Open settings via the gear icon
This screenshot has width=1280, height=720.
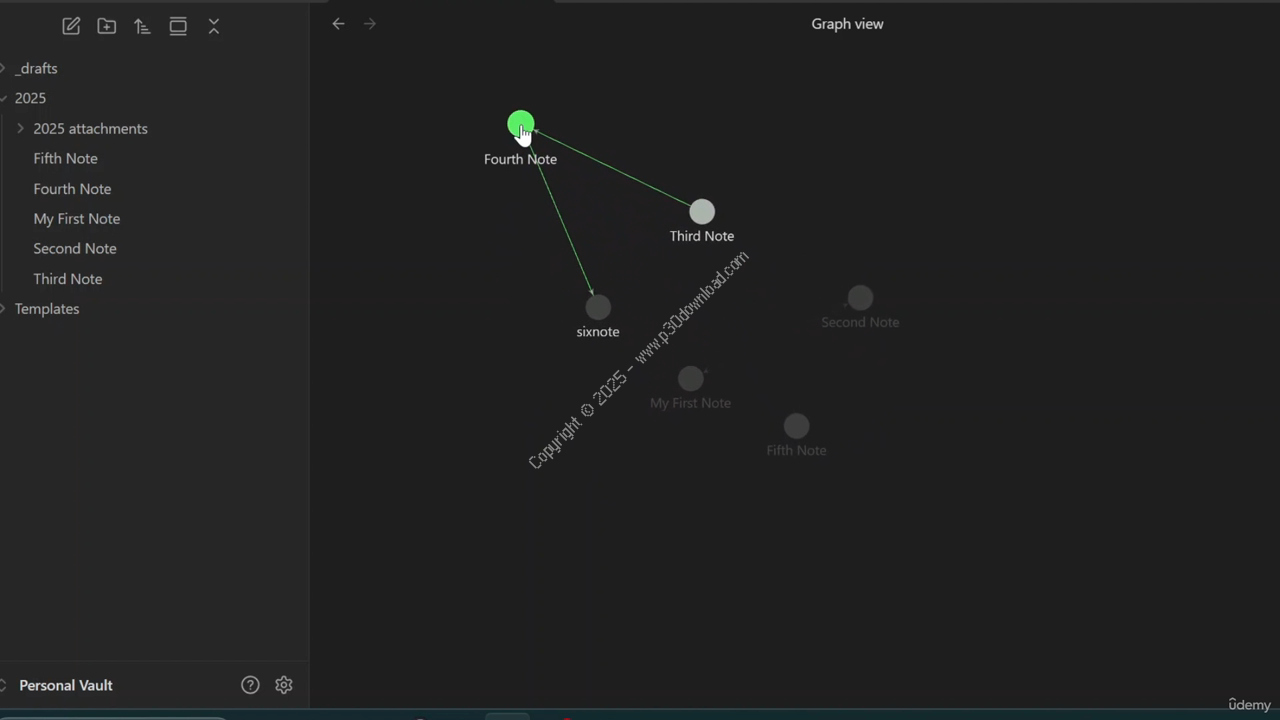point(284,685)
